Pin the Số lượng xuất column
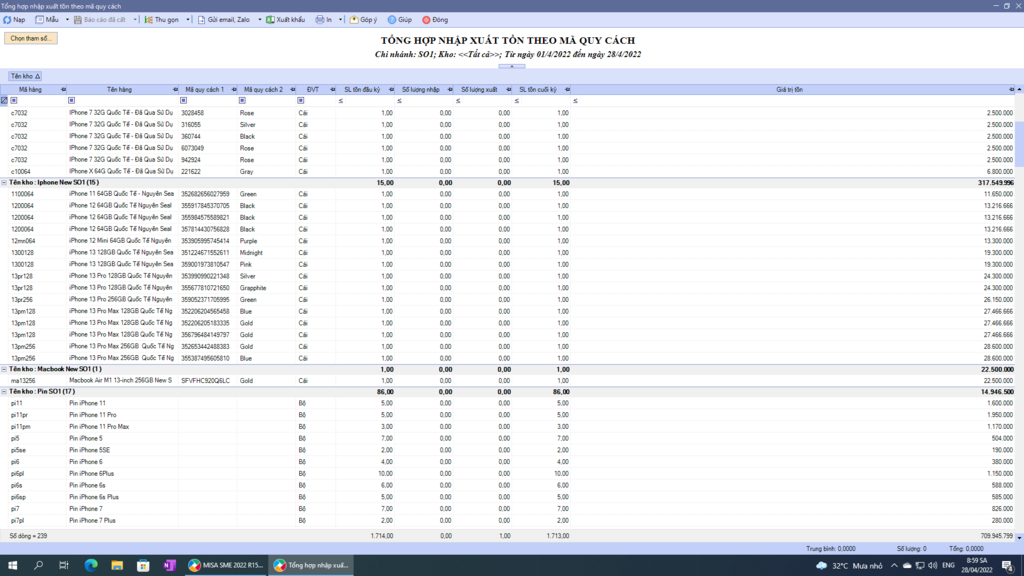 click(509, 89)
